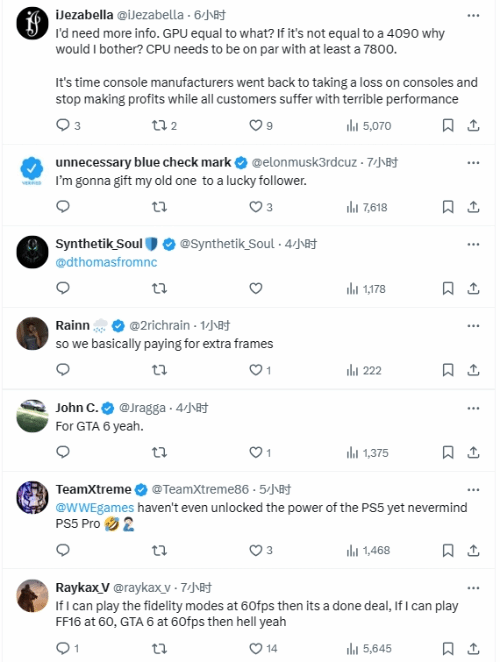Reply to Rainn's extra frames tweet
Viewport: 500px width, 662px height.
coord(63,370)
